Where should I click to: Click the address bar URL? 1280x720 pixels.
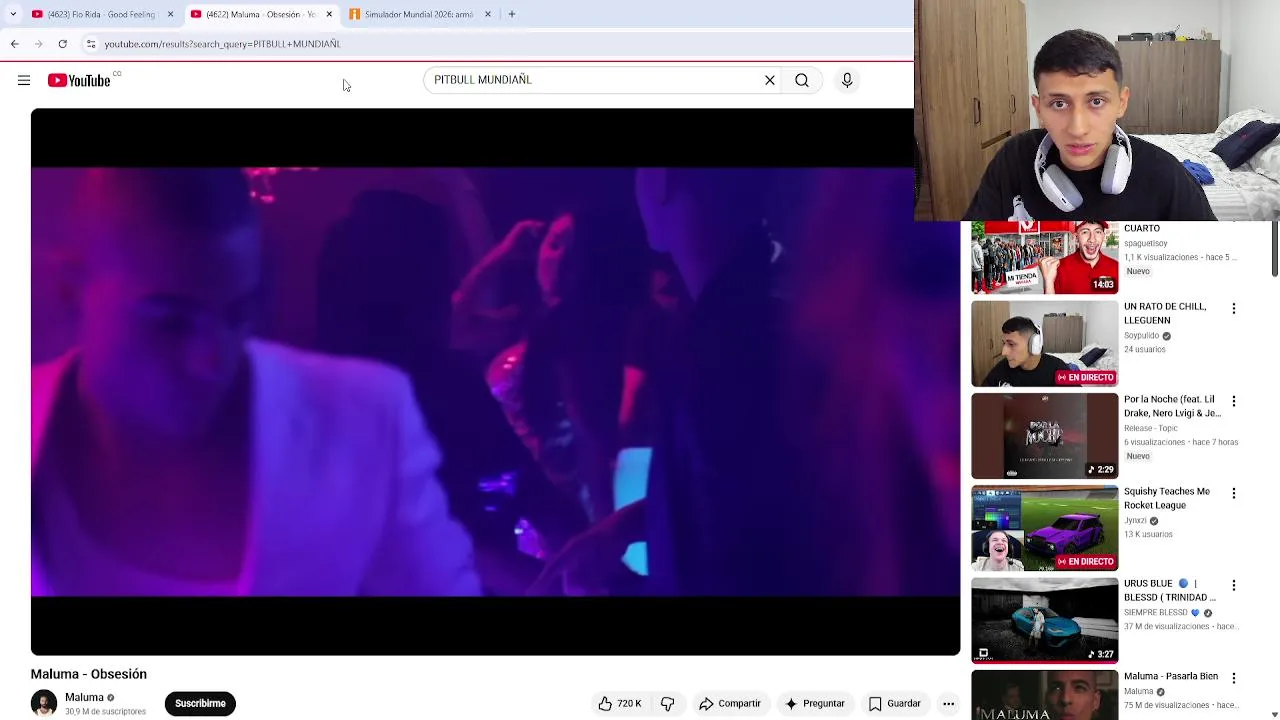coord(222,44)
